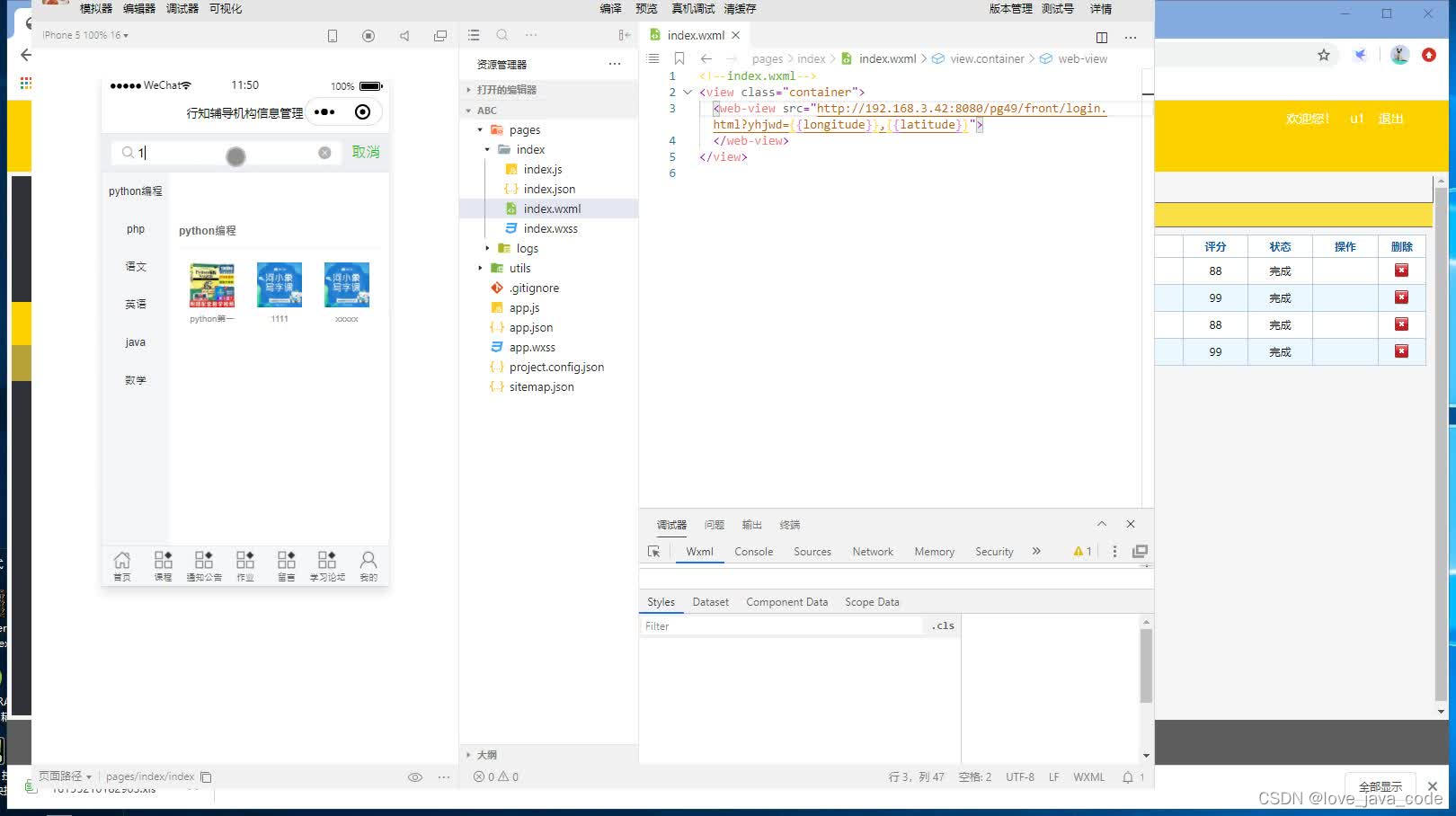Open the 页面路径 dropdown
The image size is (1456, 816).
coord(65,776)
